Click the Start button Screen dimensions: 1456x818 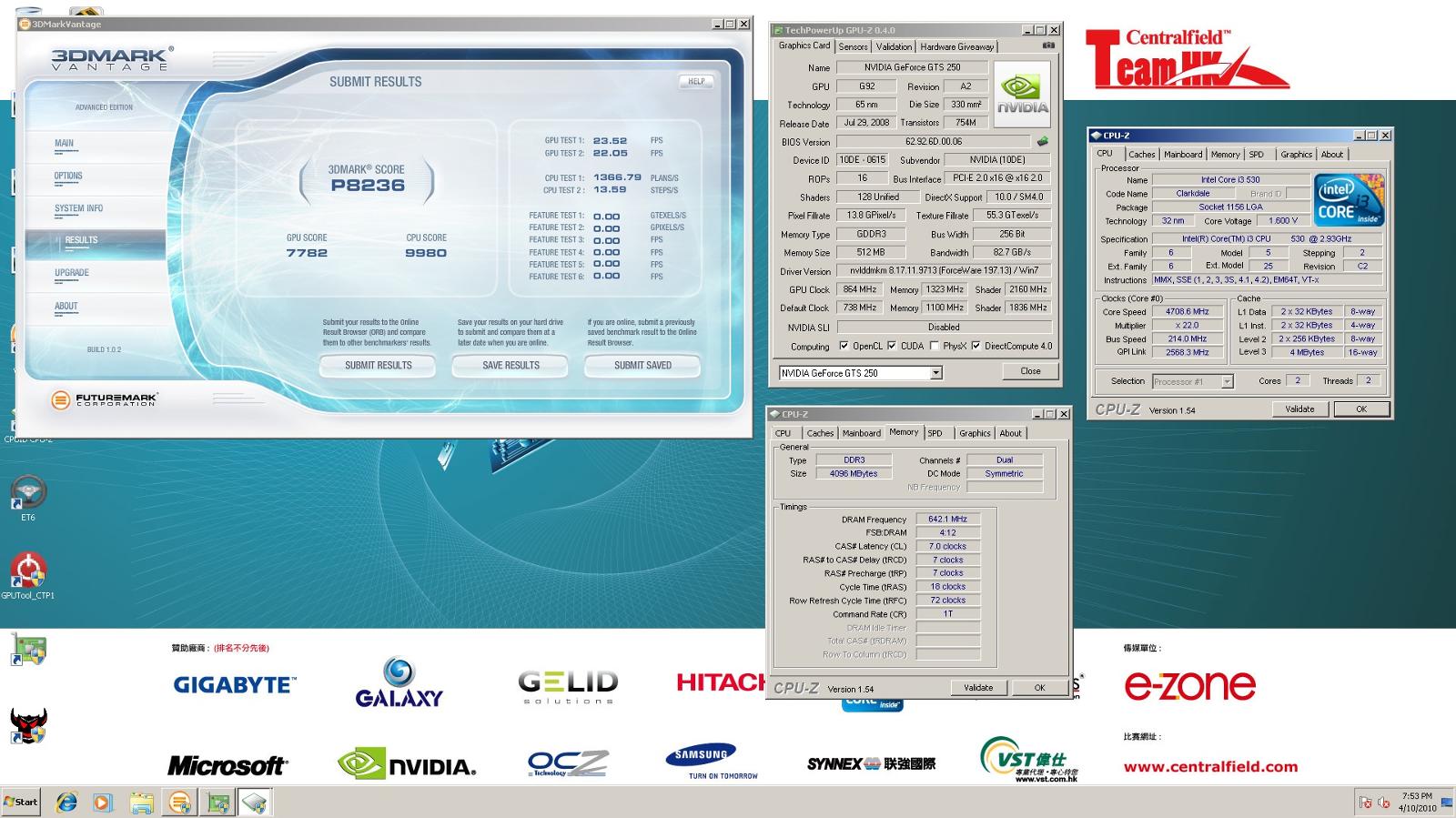pyautogui.click(x=21, y=803)
